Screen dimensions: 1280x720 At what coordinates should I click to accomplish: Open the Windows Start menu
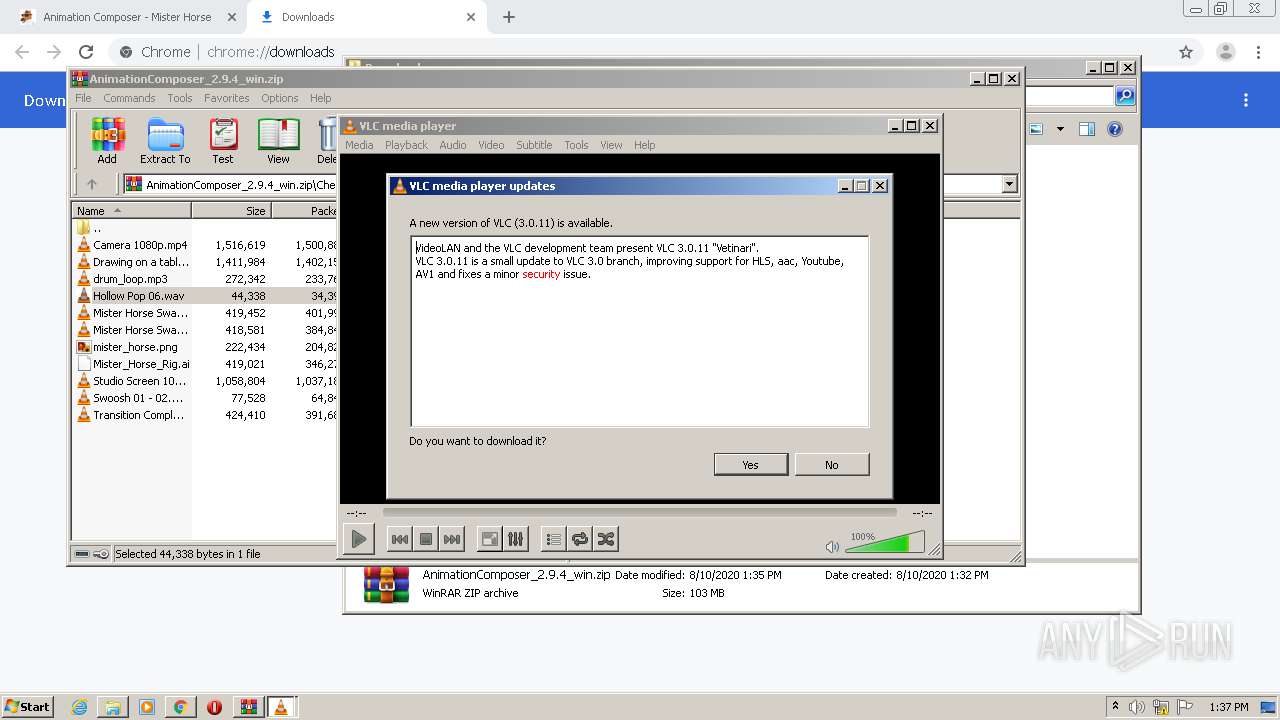[x=27, y=706]
